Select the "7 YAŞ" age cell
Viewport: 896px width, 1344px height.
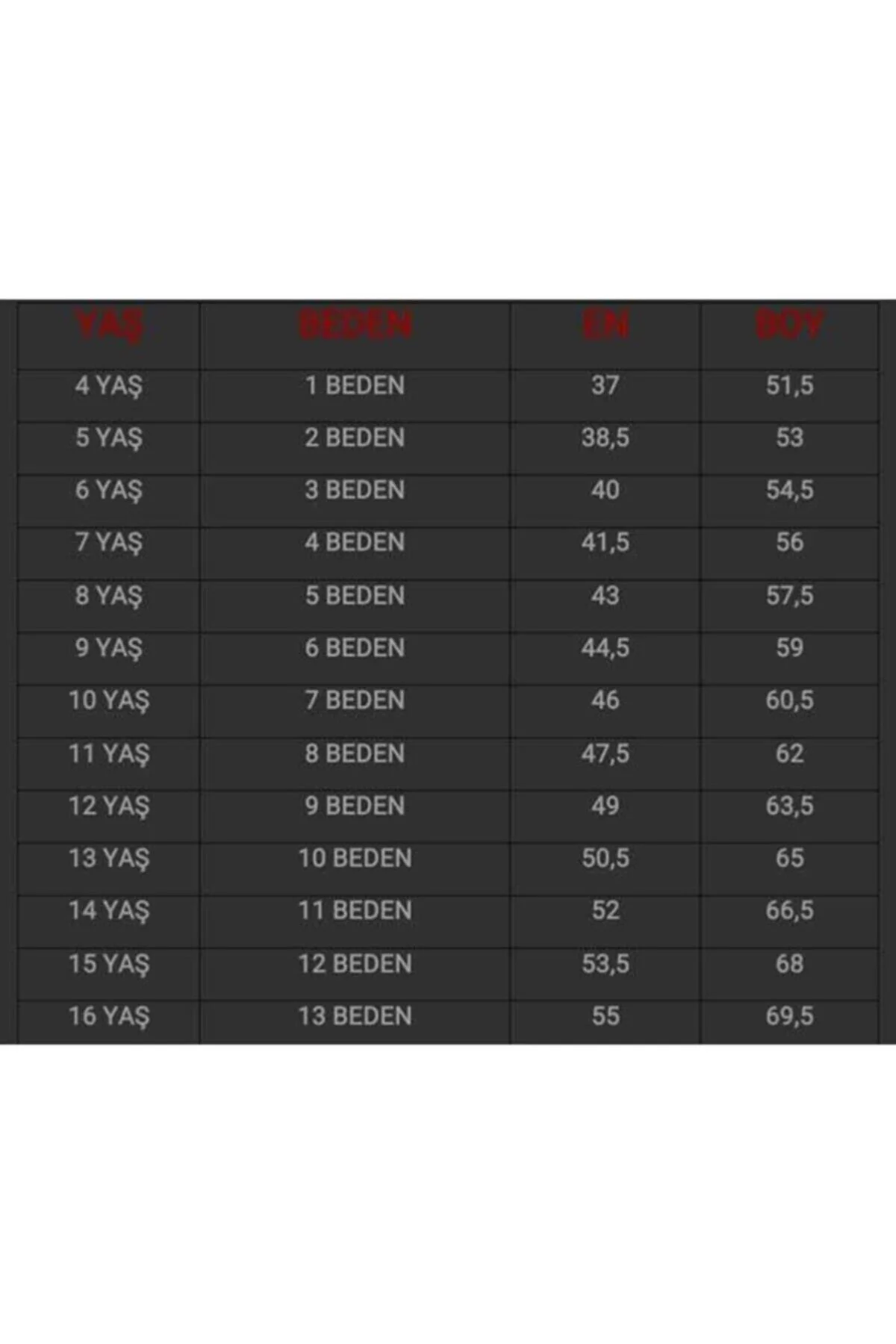[x=108, y=543]
